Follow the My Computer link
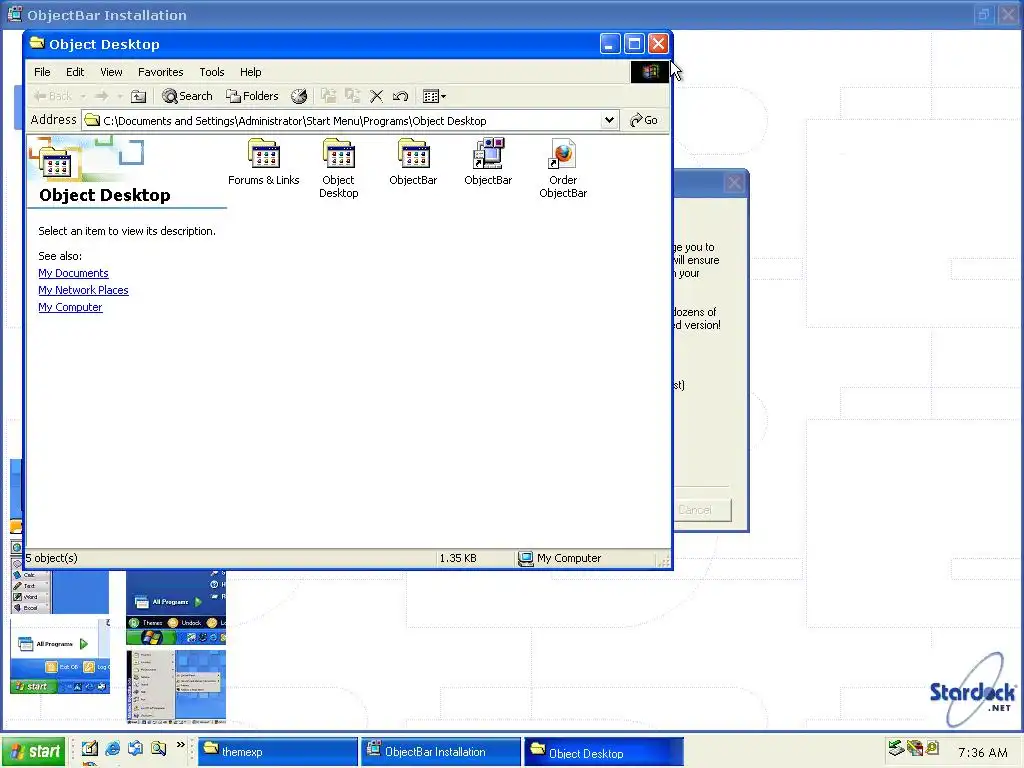The height and width of the screenshot is (768, 1024). (70, 307)
